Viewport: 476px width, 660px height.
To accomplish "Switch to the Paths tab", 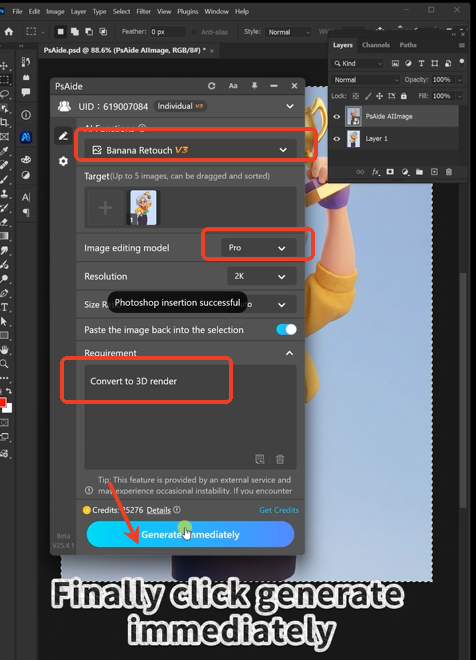I will click(x=408, y=45).
